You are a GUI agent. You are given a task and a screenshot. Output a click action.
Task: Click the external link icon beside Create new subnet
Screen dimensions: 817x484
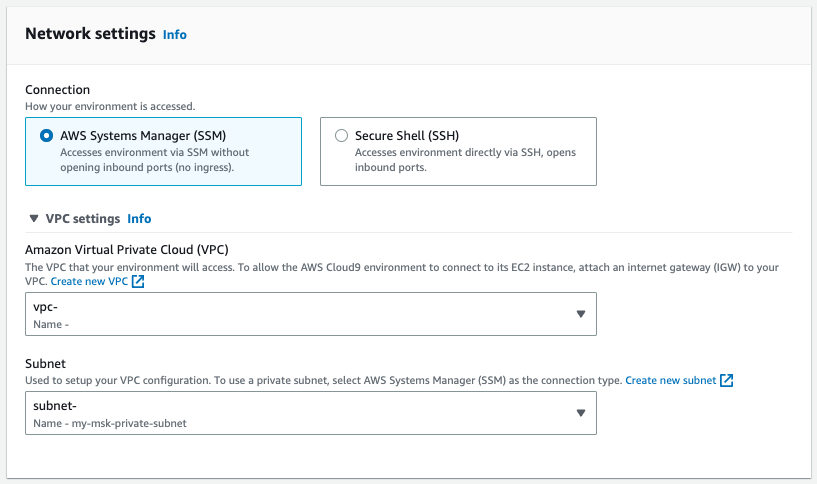tap(726, 380)
